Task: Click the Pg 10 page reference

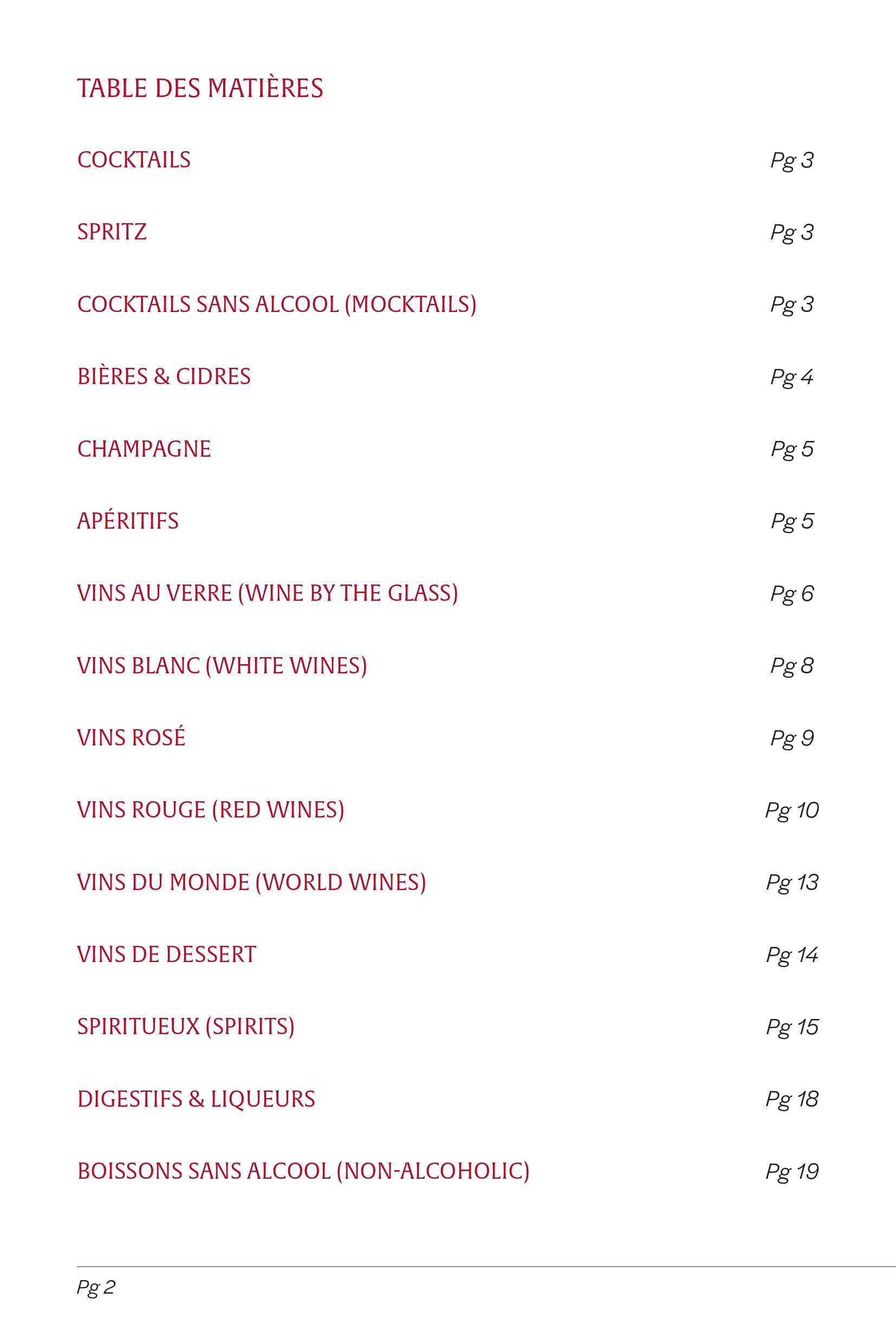Action: pyautogui.click(x=791, y=811)
